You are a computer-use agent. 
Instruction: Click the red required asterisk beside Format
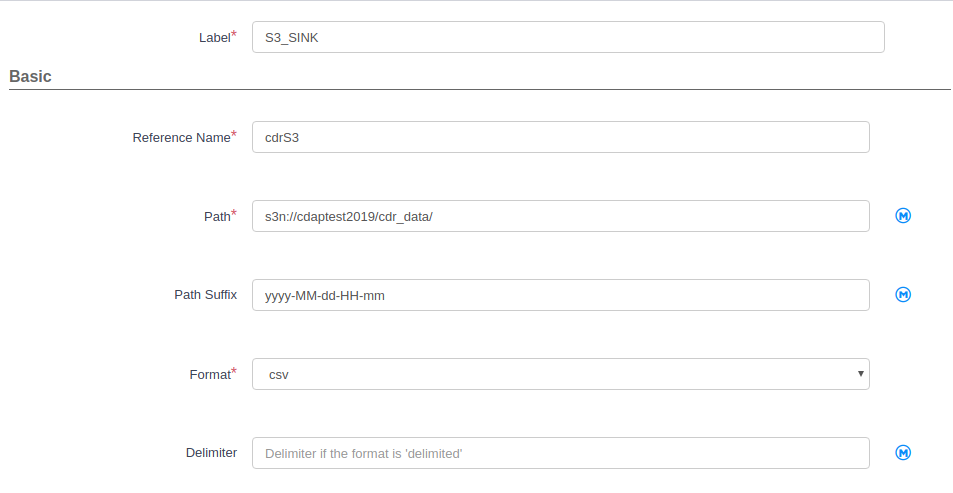234,370
